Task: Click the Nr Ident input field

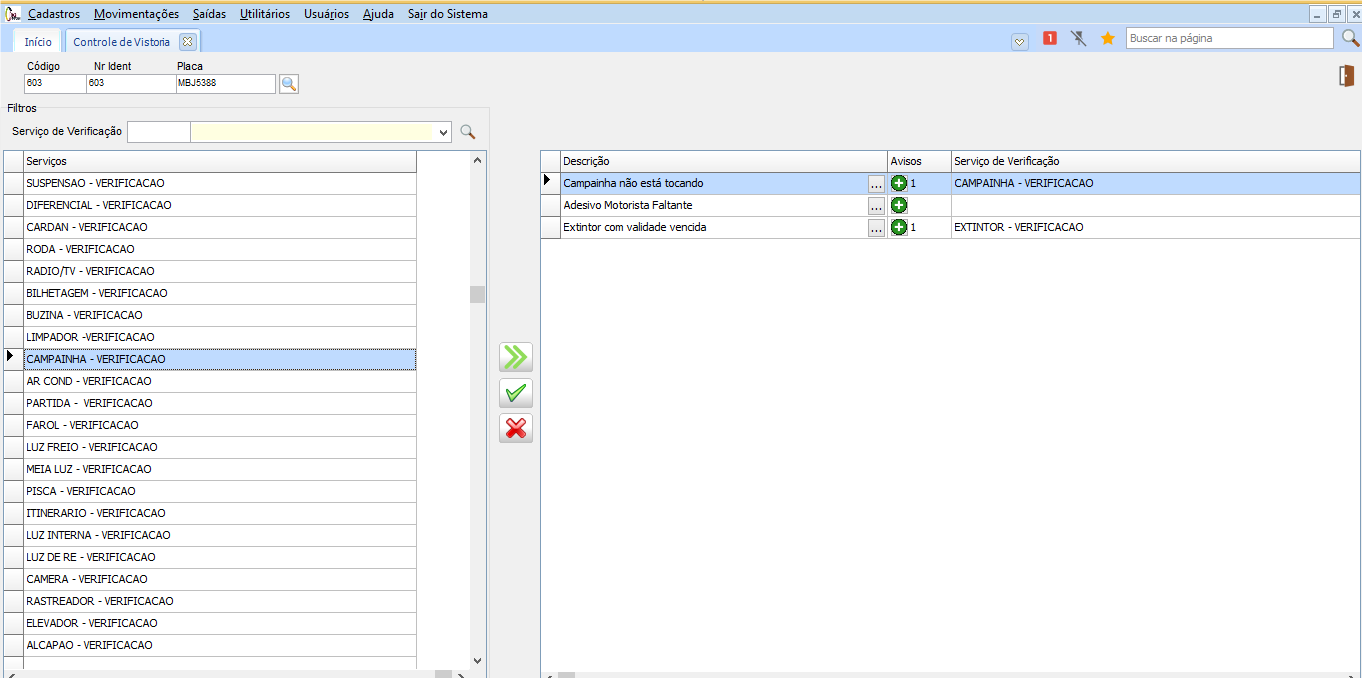Action: point(131,83)
